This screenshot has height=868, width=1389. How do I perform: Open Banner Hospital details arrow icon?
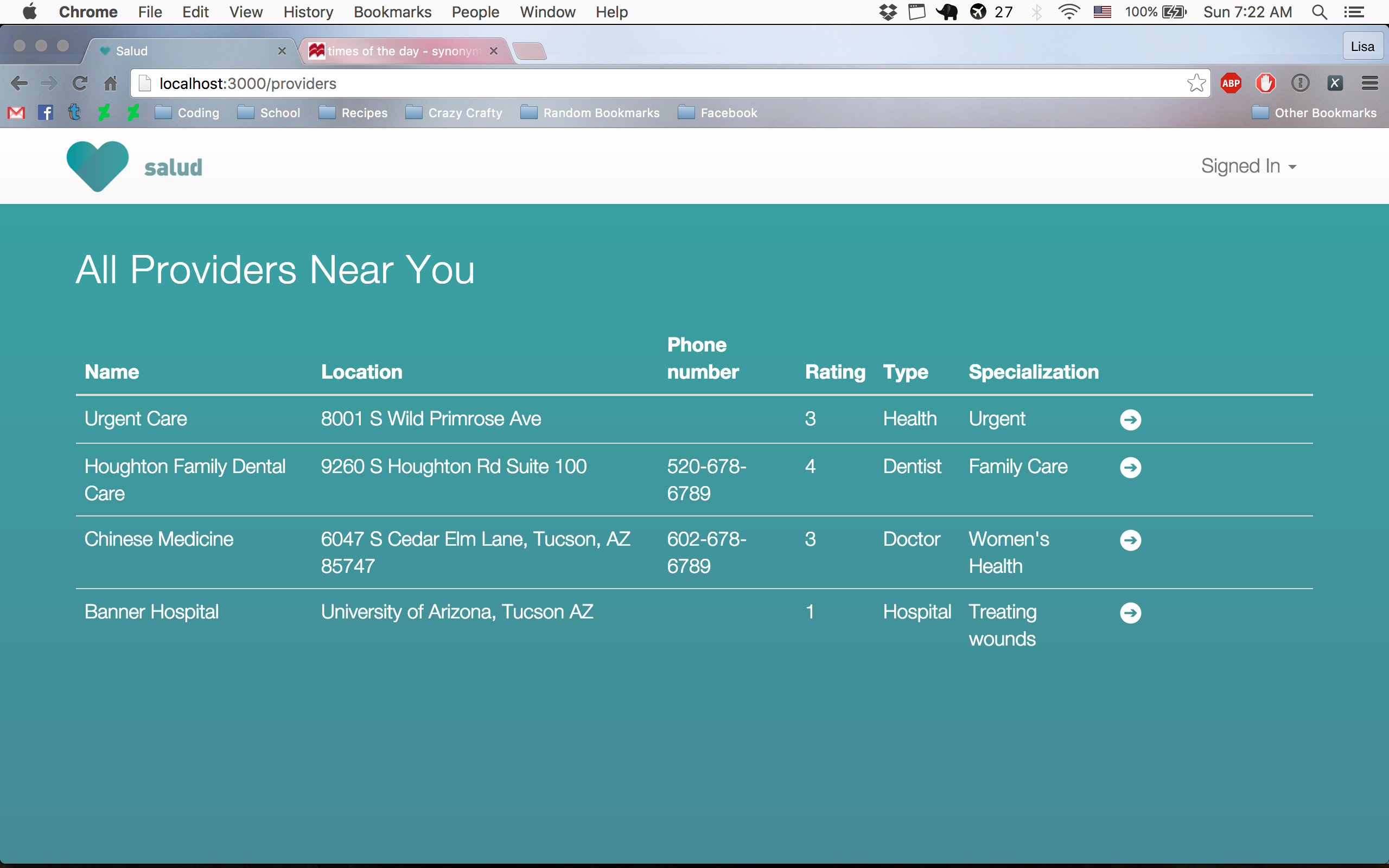click(1130, 613)
